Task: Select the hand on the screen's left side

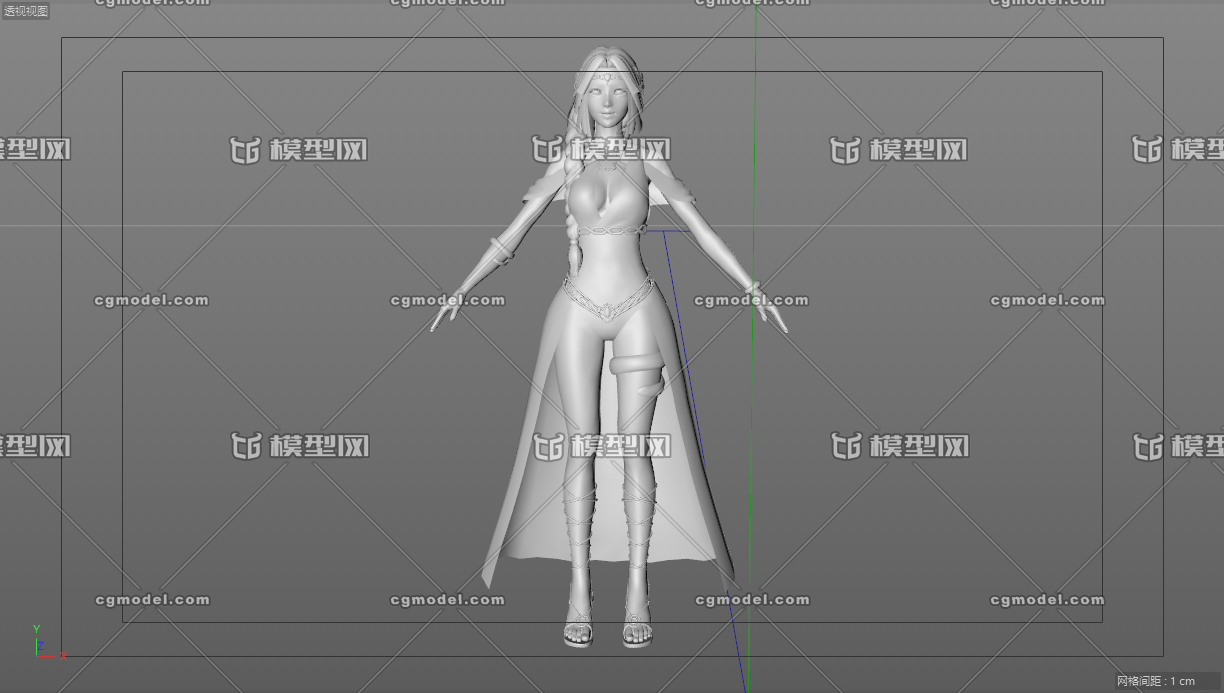Action: click(445, 313)
